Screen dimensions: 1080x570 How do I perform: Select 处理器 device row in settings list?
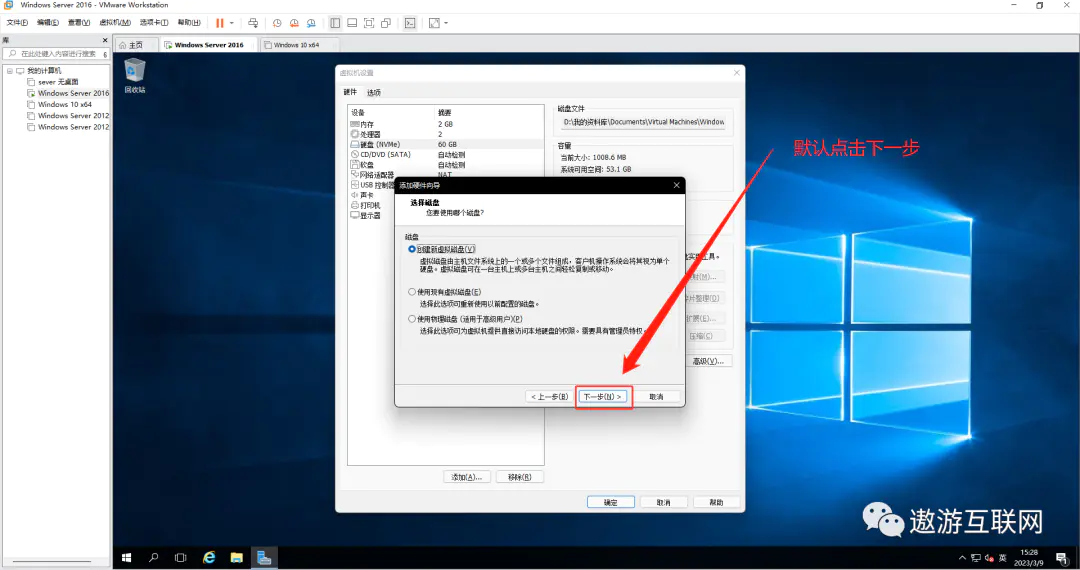click(x=446, y=134)
